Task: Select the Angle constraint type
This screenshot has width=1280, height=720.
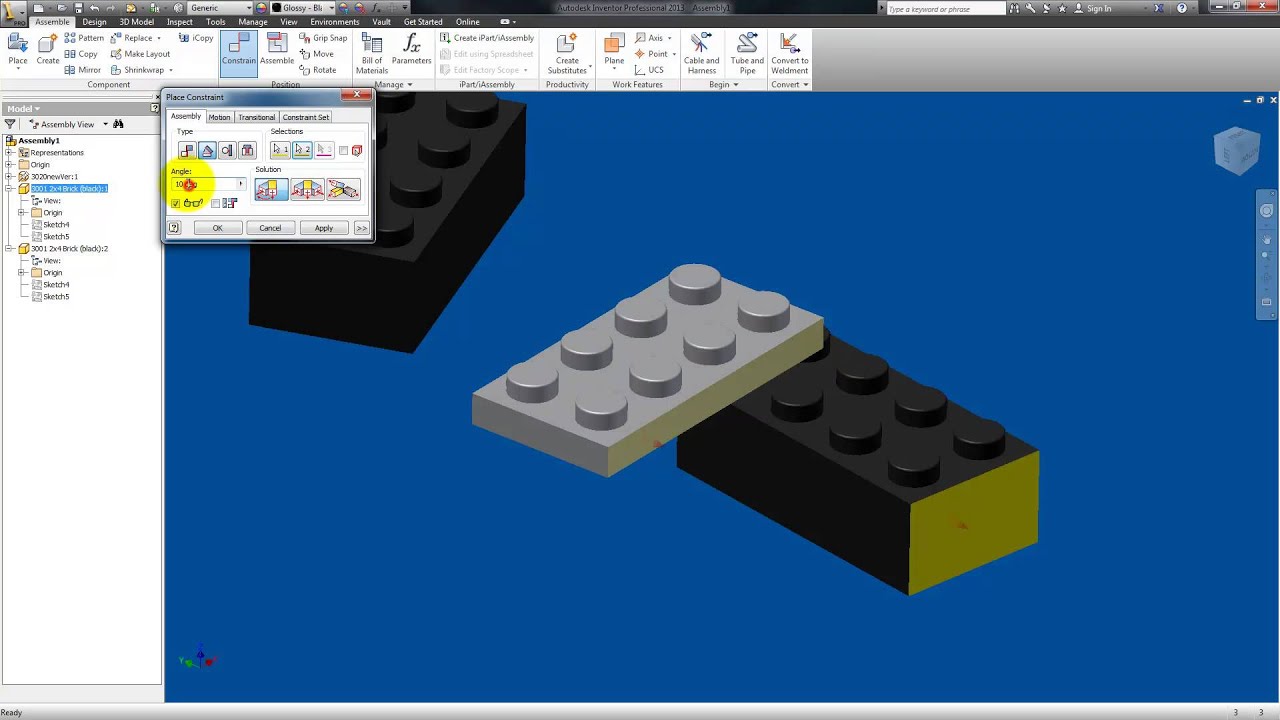Action: (x=207, y=150)
